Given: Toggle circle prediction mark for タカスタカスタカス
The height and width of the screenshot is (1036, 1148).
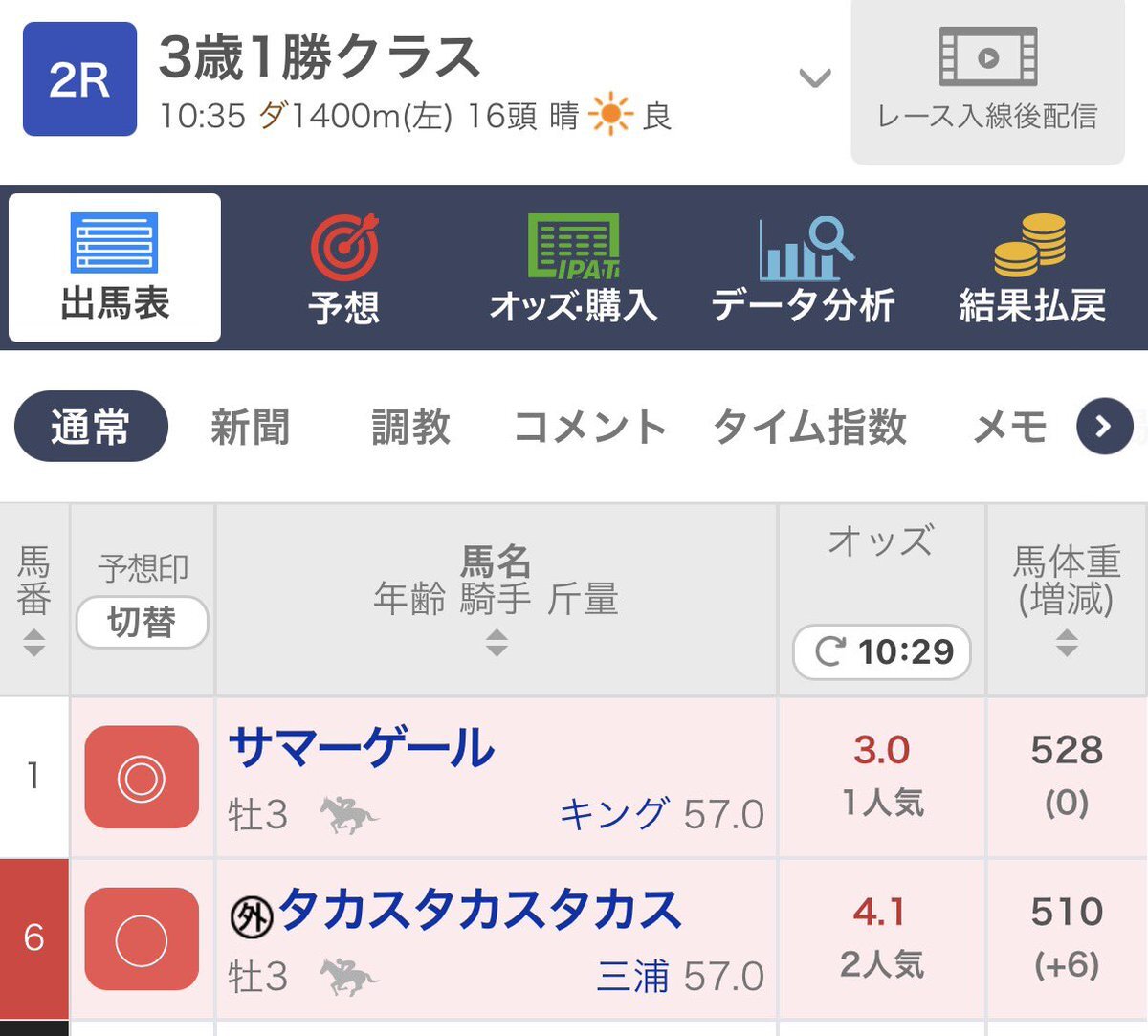Looking at the screenshot, I should pos(142,938).
